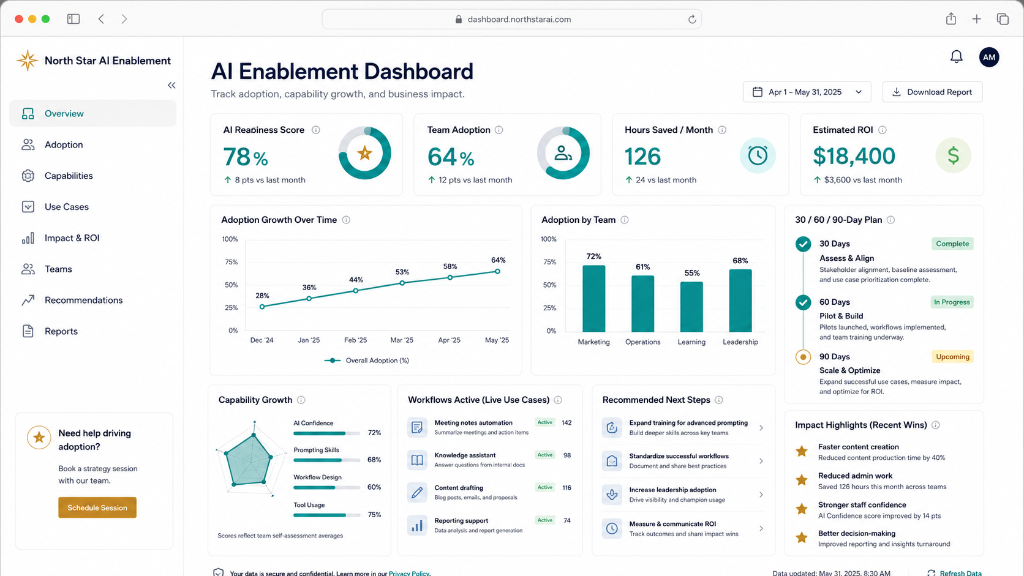Click the Estimated ROI dollar icon
Image resolution: width=1024 pixels, height=576 pixels.
pyautogui.click(x=953, y=155)
